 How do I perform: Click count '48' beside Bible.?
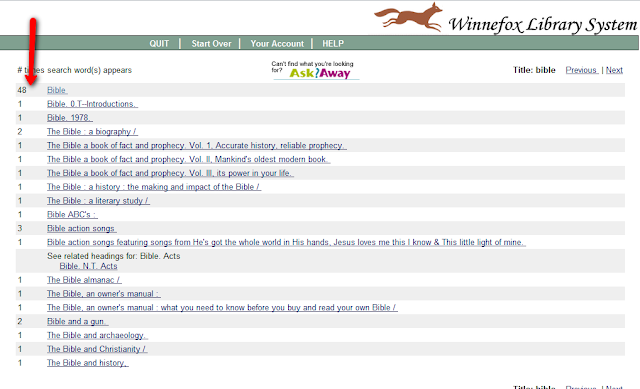point(22,90)
